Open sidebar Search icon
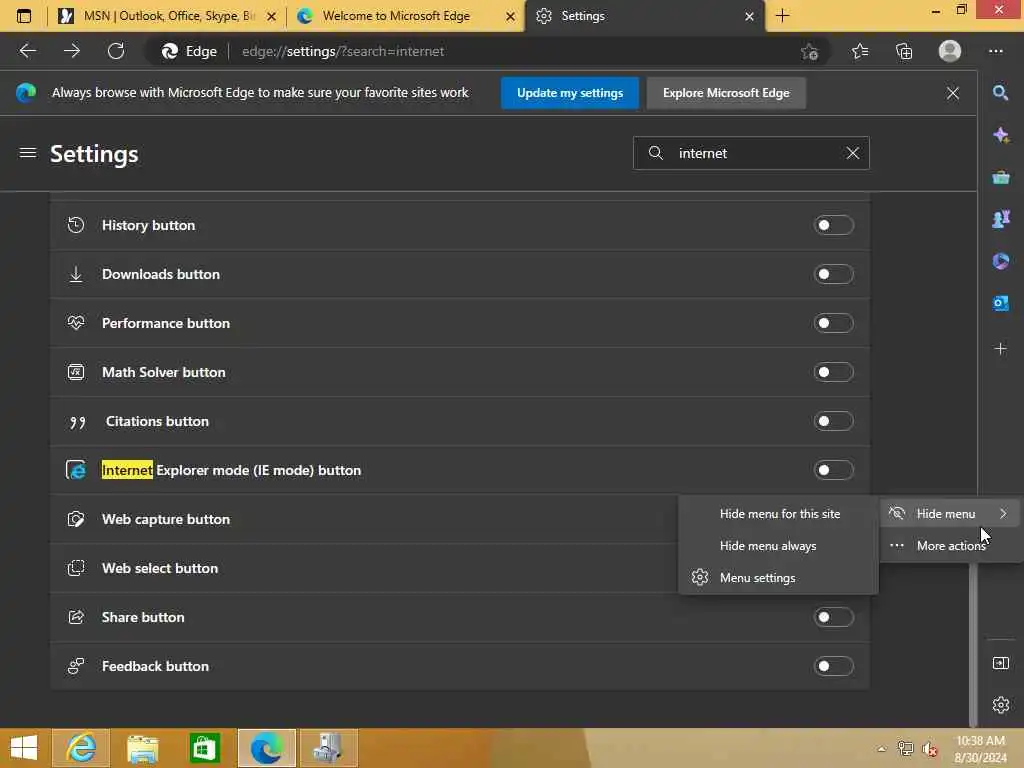Screen dimensions: 1024x768 coord(1000,93)
